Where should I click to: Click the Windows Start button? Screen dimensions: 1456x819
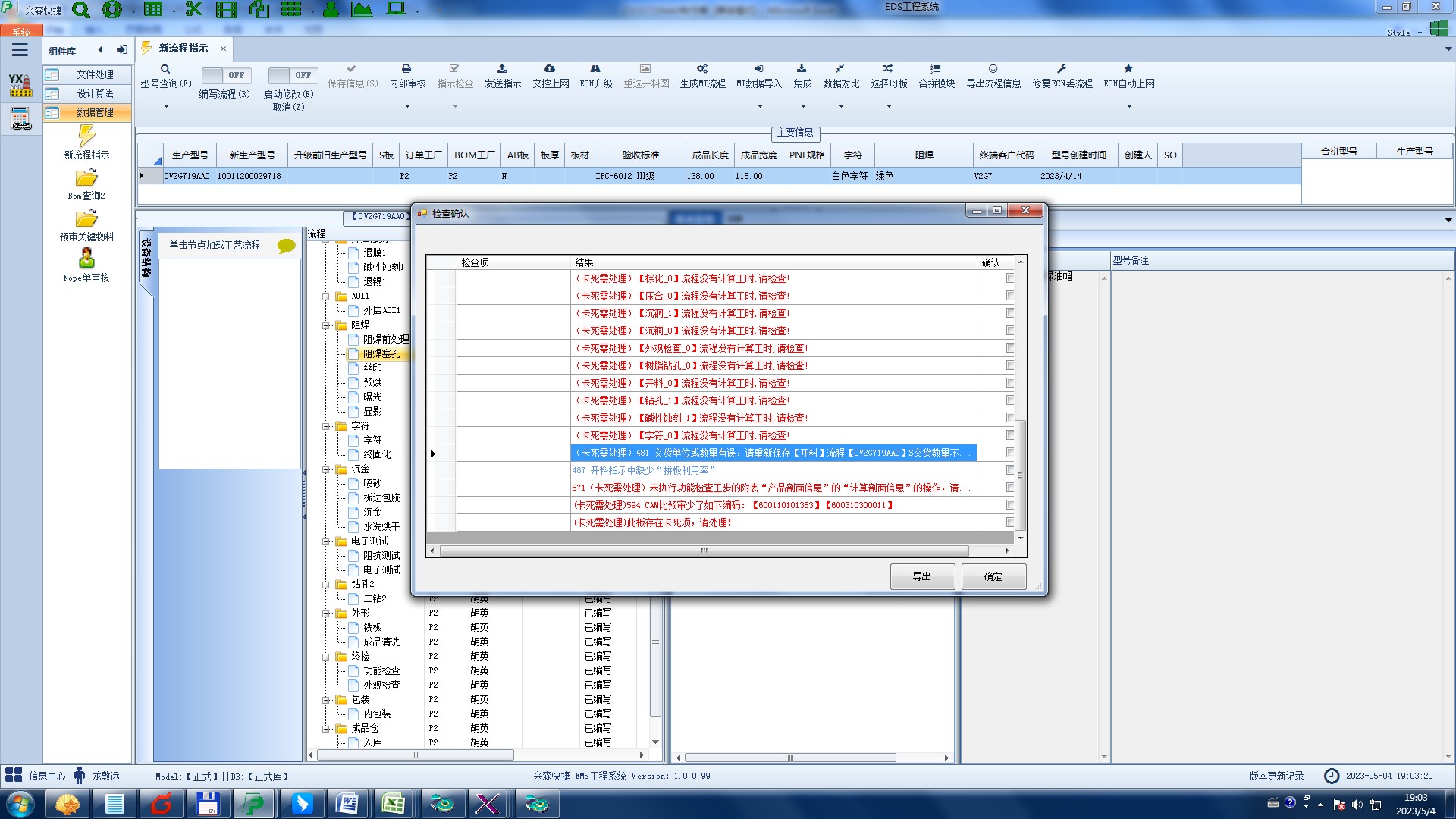[20, 803]
